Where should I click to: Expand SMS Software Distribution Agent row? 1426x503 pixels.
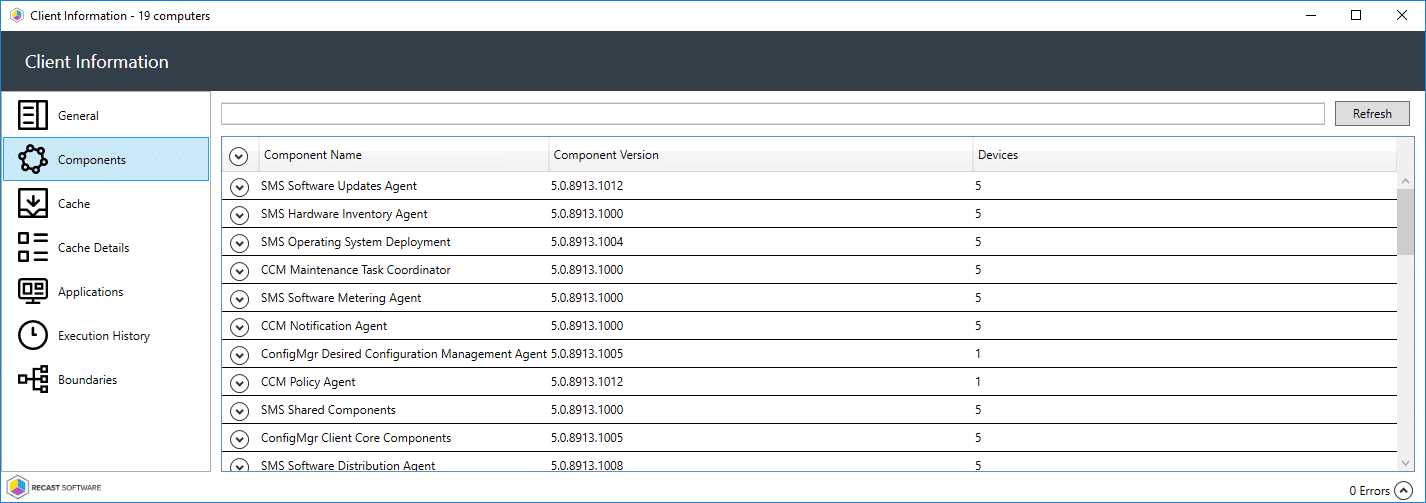[x=238, y=465]
